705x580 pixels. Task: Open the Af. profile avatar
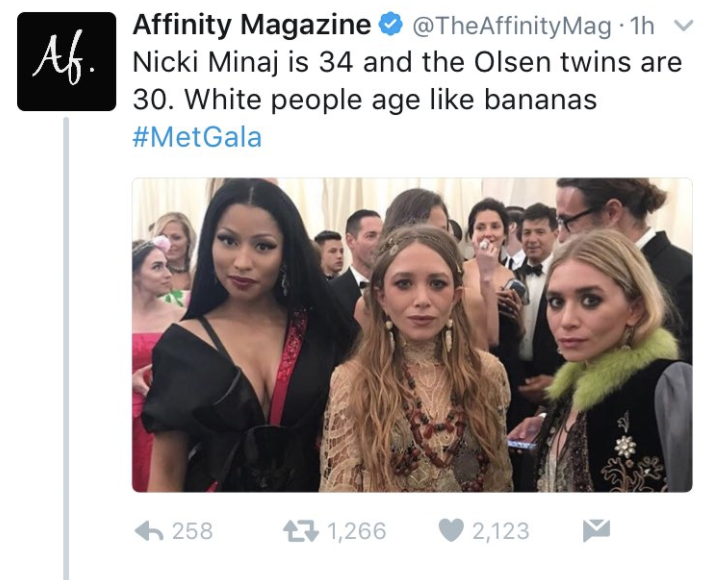point(67,62)
